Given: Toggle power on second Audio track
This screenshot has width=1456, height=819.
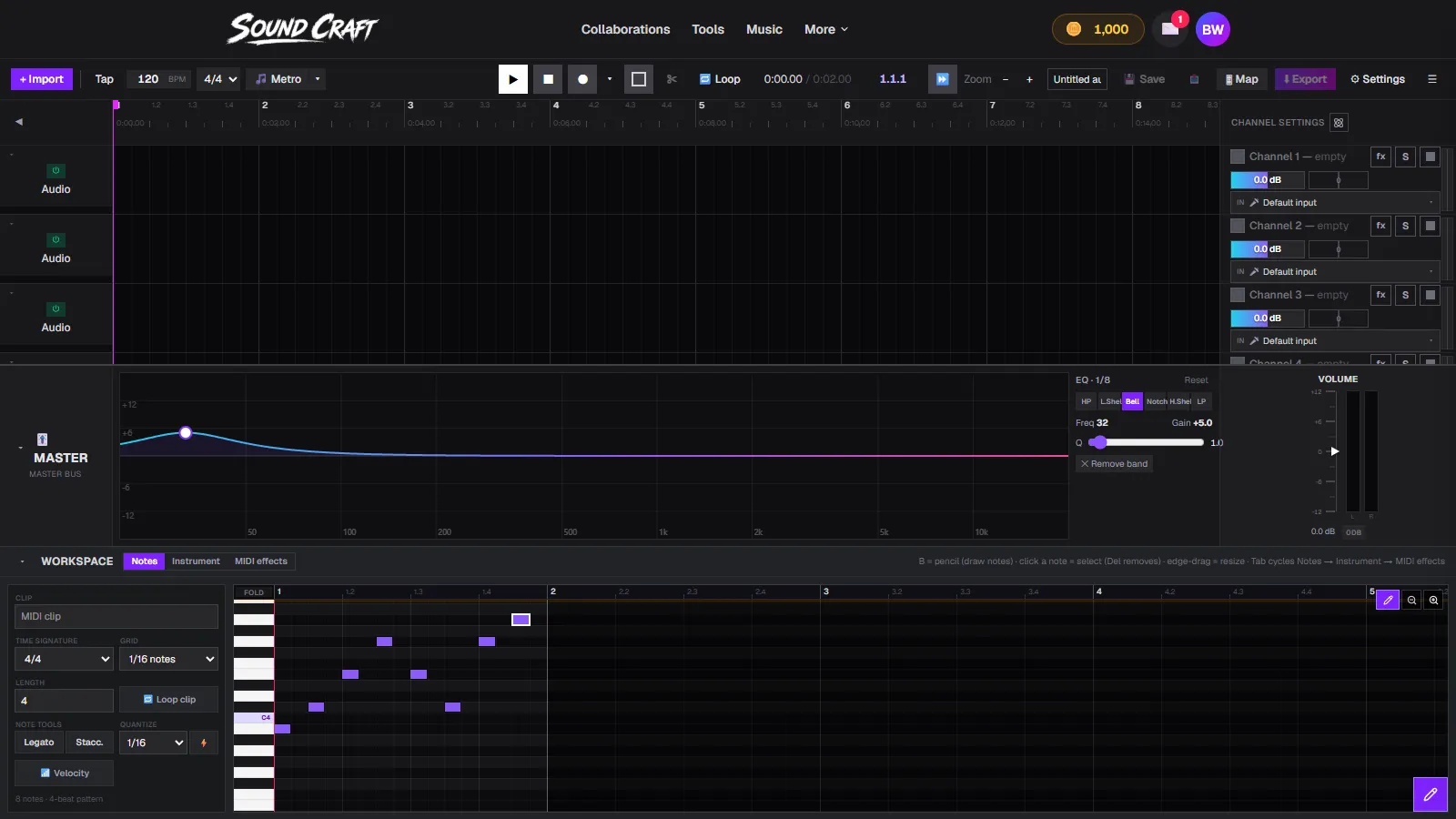Looking at the screenshot, I should (56, 239).
